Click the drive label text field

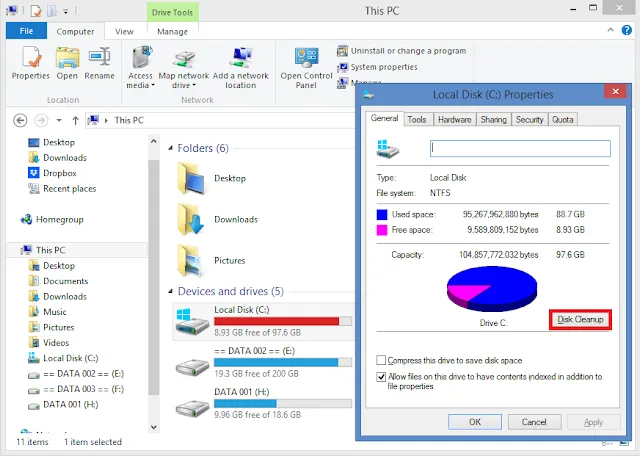(x=520, y=149)
